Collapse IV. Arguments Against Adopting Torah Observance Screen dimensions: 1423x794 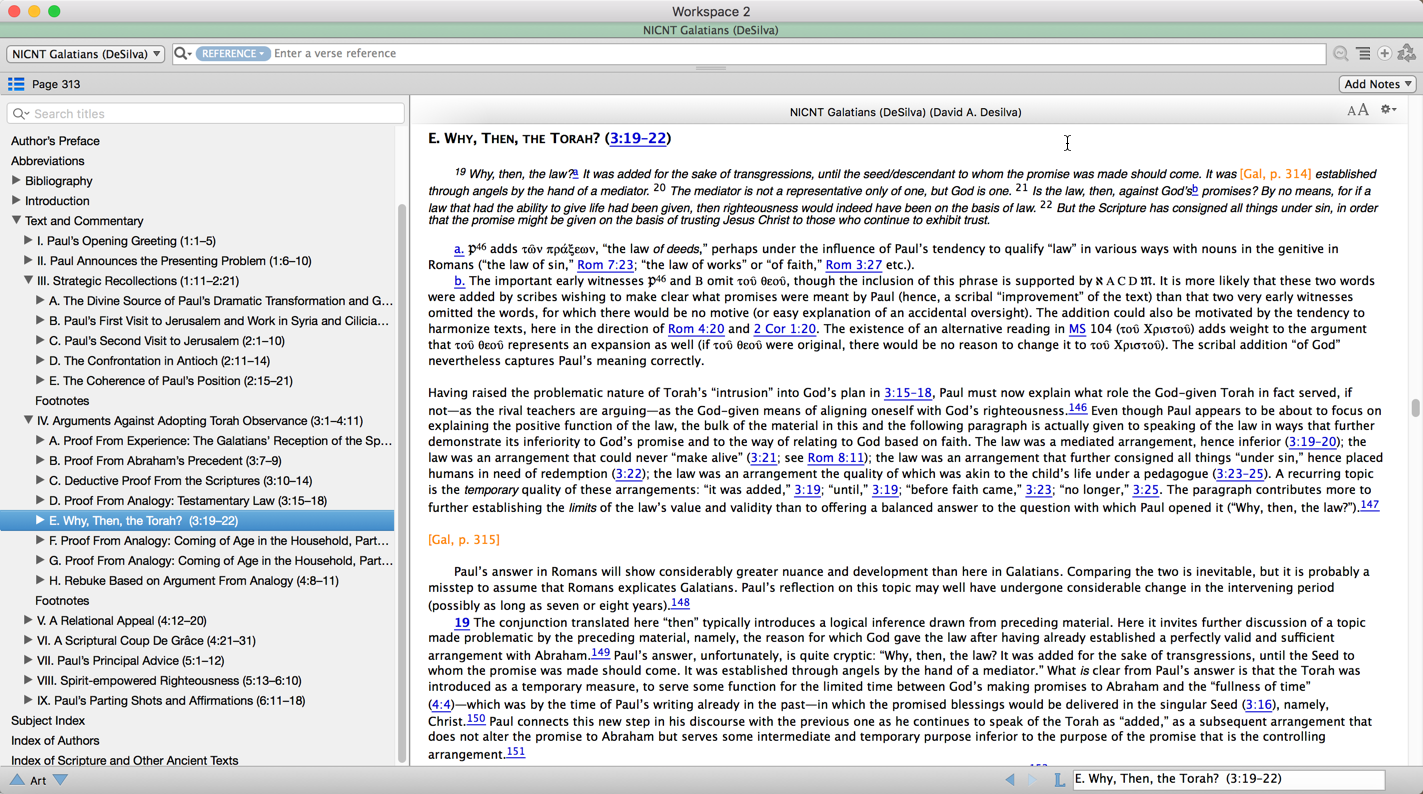click(28, 421)
